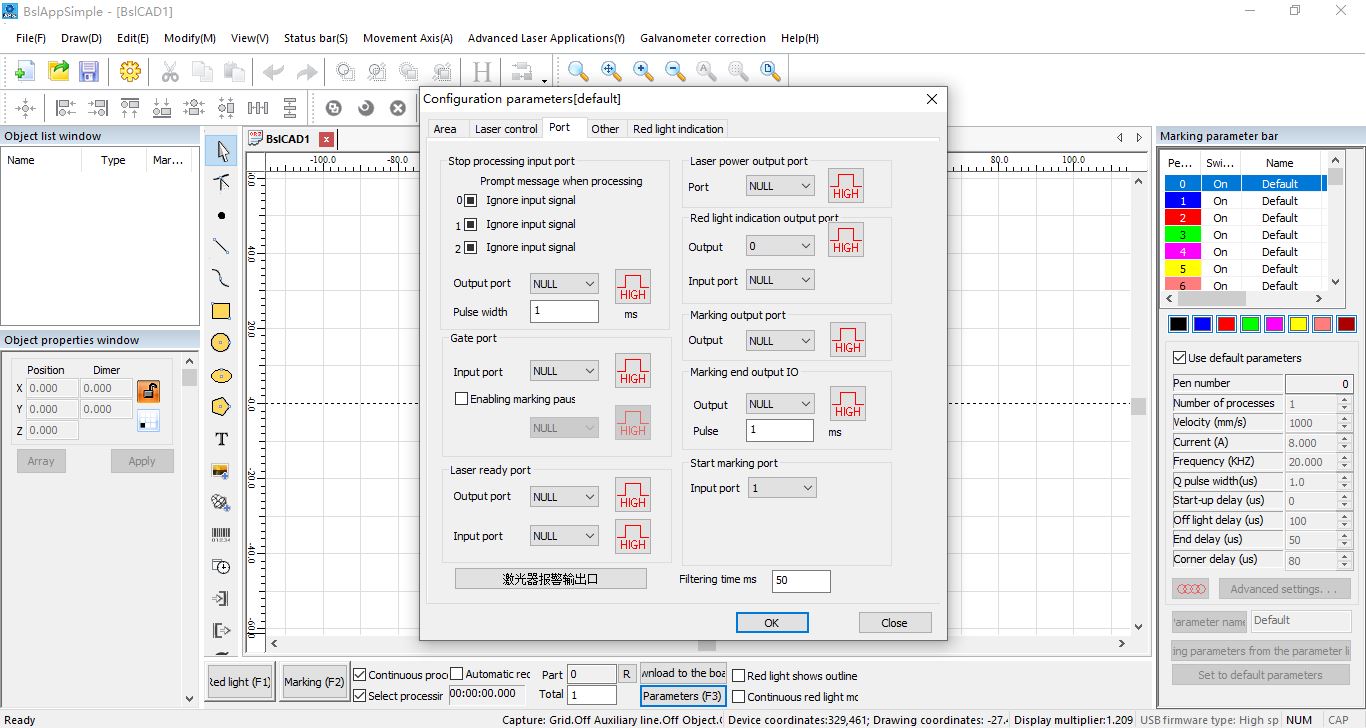Toggle Red light shows outline checkbox
Screen dimensions: 1366x728
click(739, 676)
